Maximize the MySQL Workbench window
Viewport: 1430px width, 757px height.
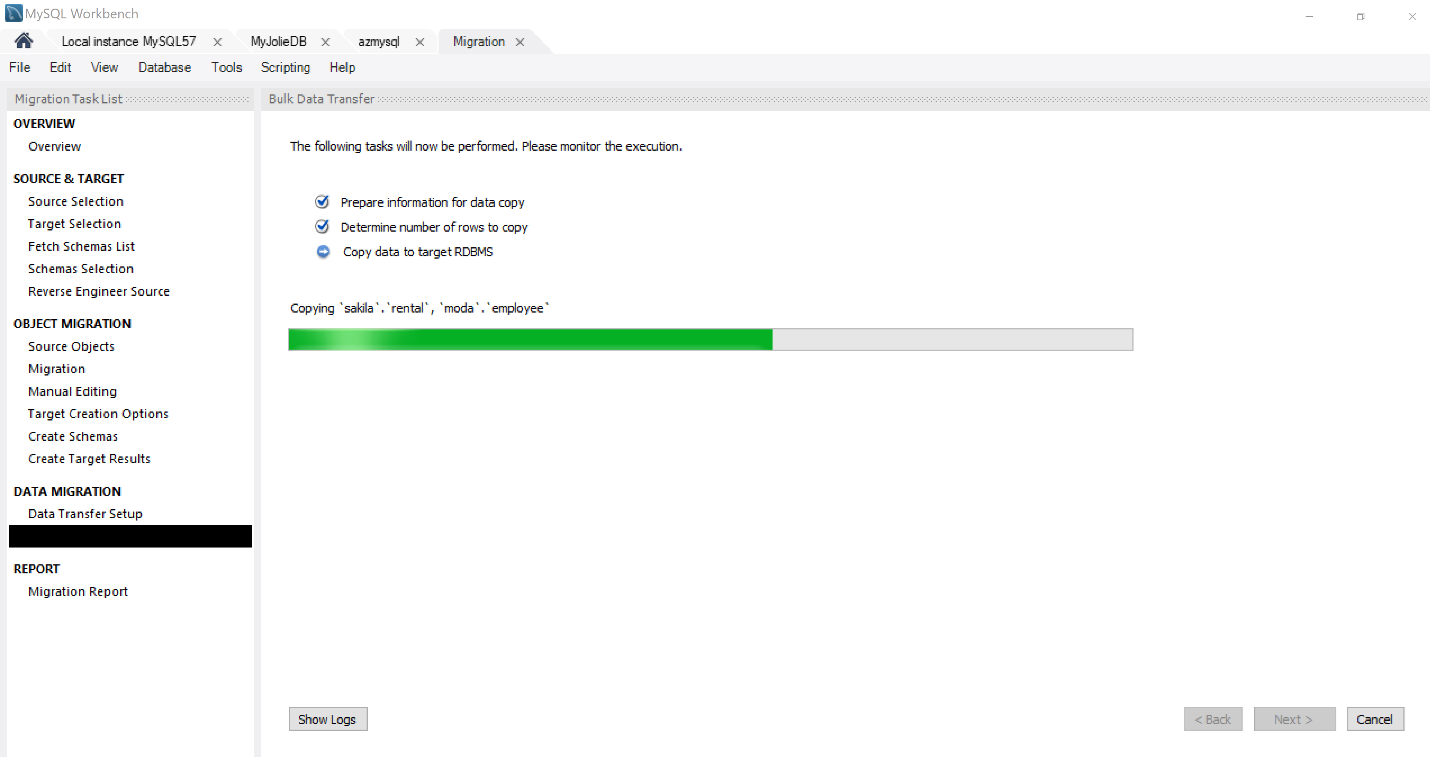click(1361, 16)
